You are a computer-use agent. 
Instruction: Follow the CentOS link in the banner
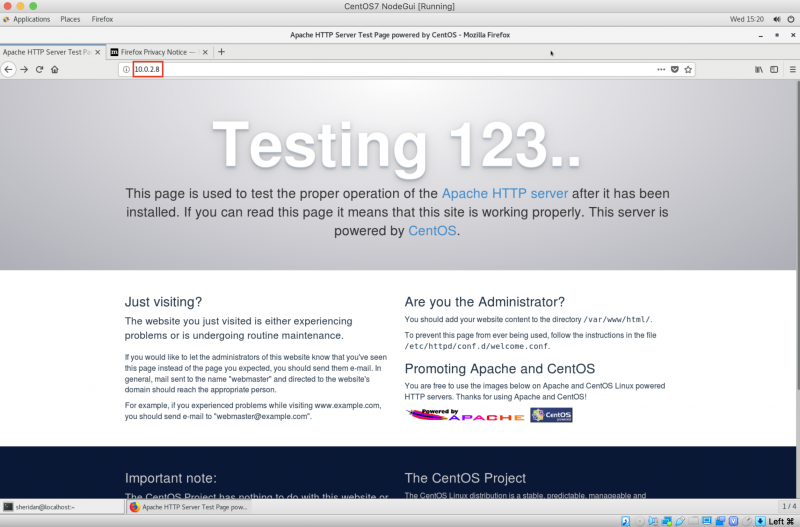coord(432,231)
